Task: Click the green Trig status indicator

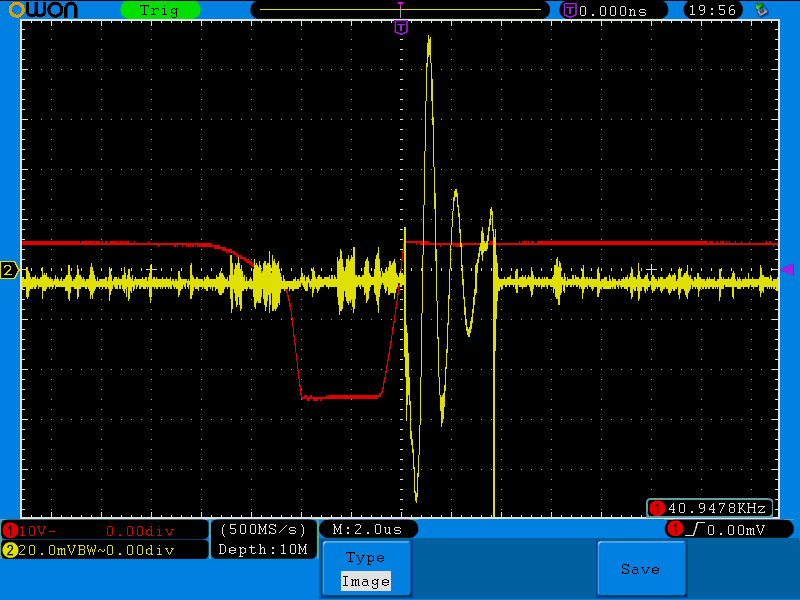Action: [x=160, y=10]
